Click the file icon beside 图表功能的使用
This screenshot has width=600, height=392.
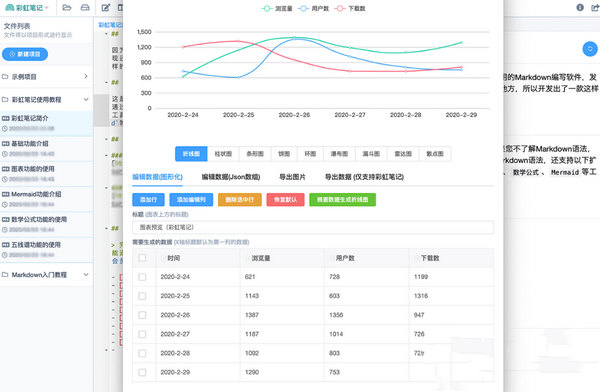click(x=5, y=169)
